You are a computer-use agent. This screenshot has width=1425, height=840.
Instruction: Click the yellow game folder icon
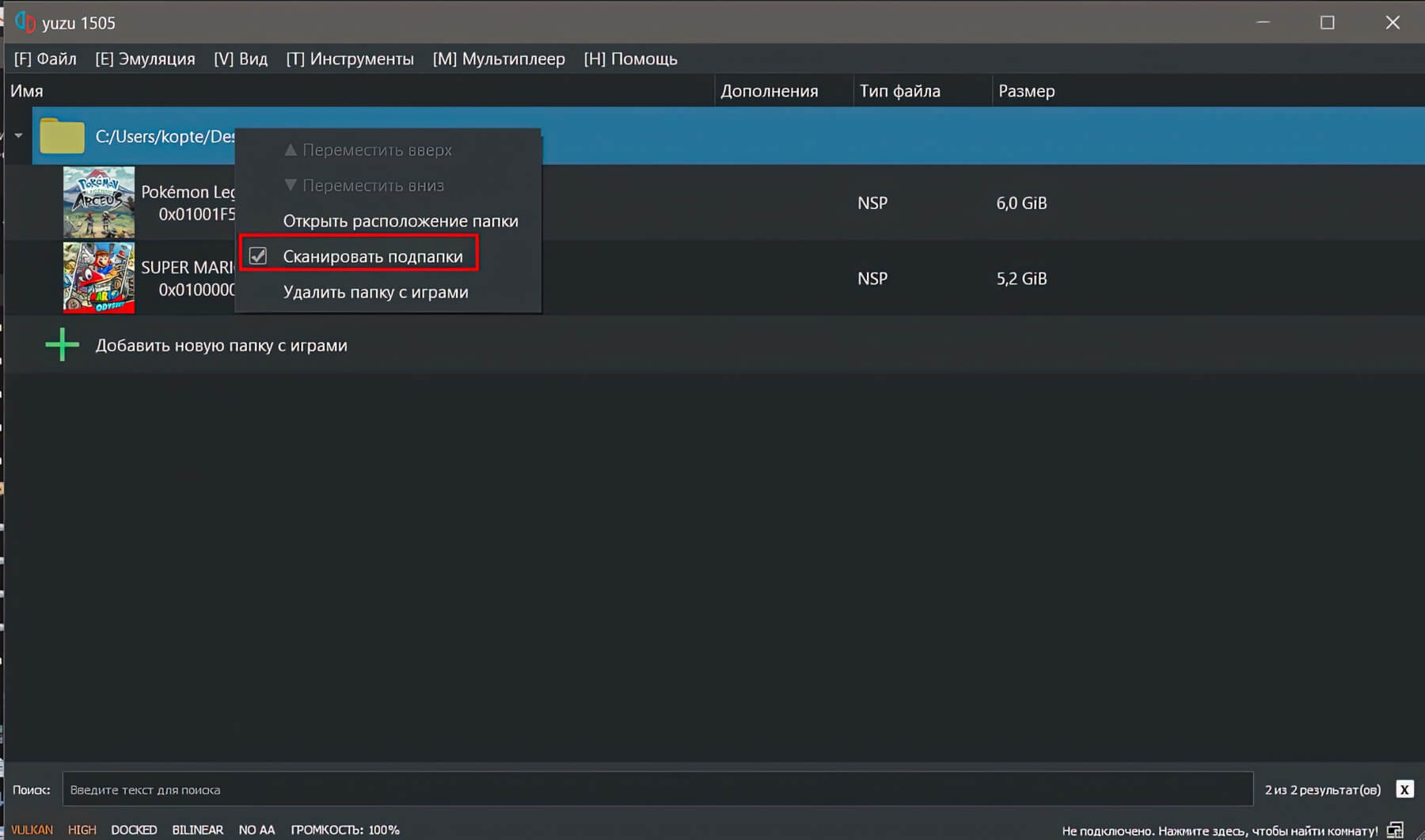[62, 136]
